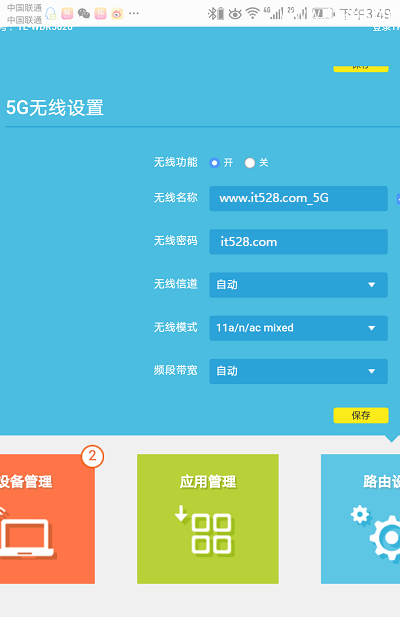The width and height of the screenshot is (400, 617).
Task: Open the 应用管理 app management tile
Action: [x=208, y=519]
